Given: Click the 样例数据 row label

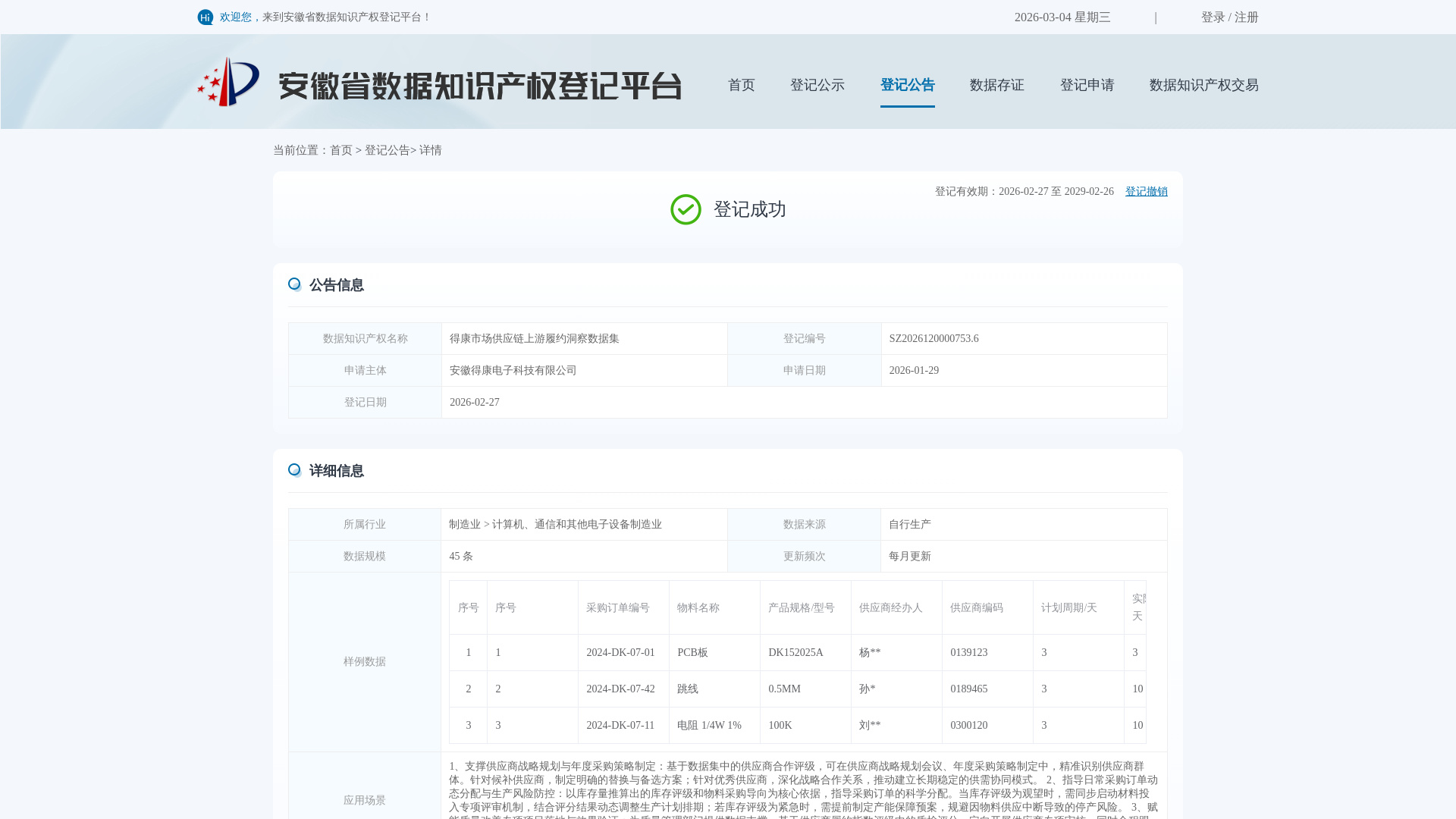Looking at the screenshot, I should (365, 662).
